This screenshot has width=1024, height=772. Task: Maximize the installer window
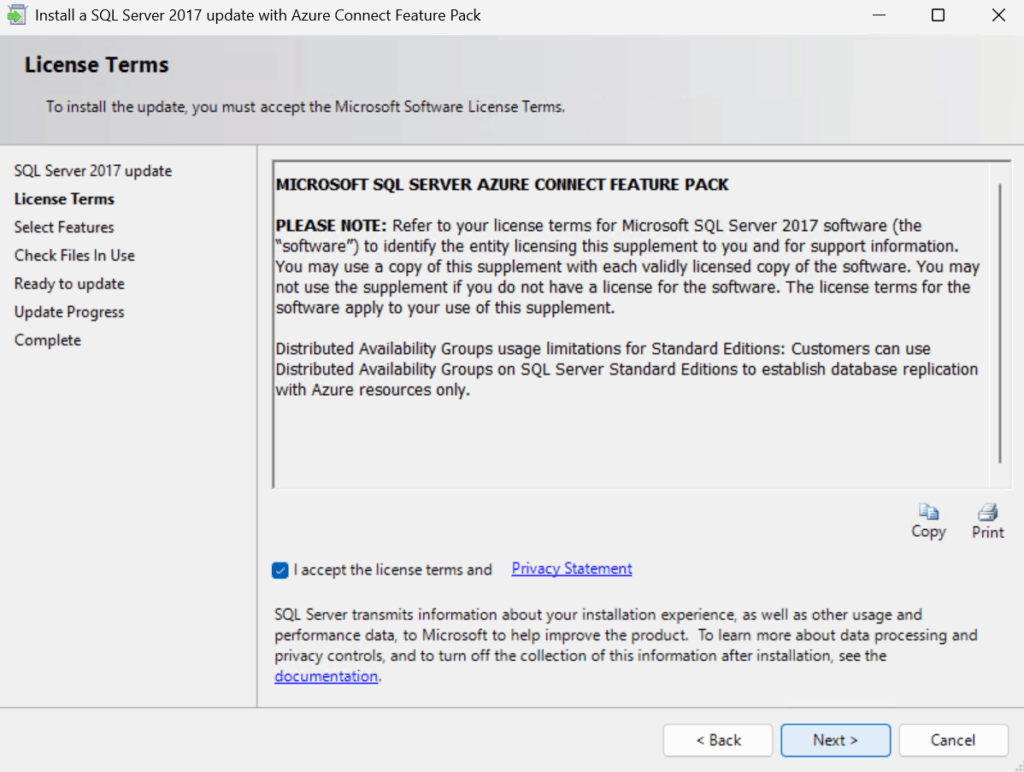click(938, 15)
